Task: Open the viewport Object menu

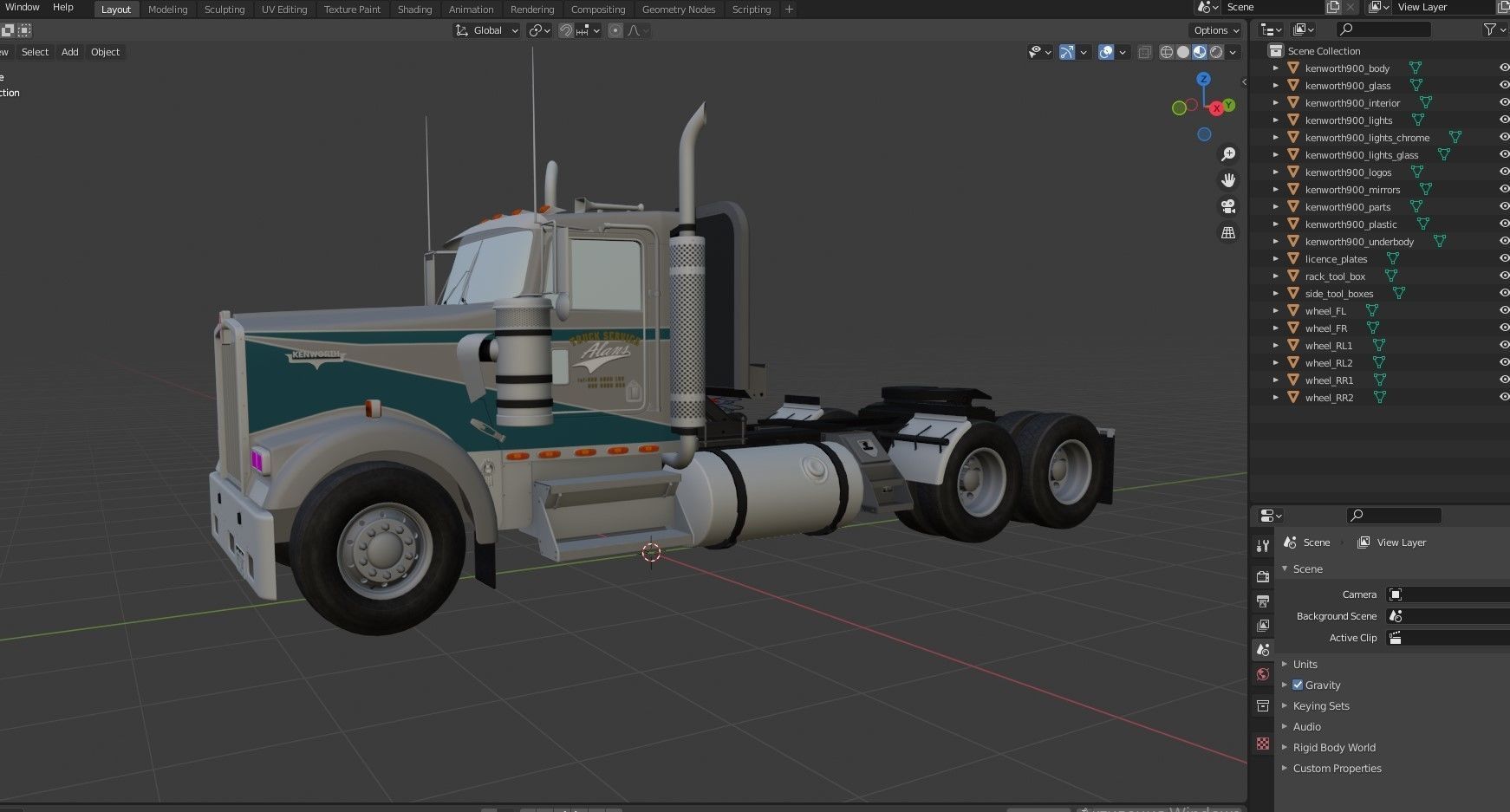Action: 105,52
